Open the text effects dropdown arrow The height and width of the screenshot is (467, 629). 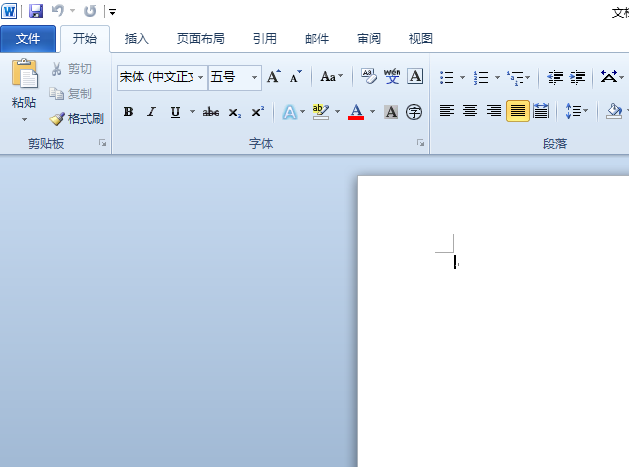[x=302, y=112]
